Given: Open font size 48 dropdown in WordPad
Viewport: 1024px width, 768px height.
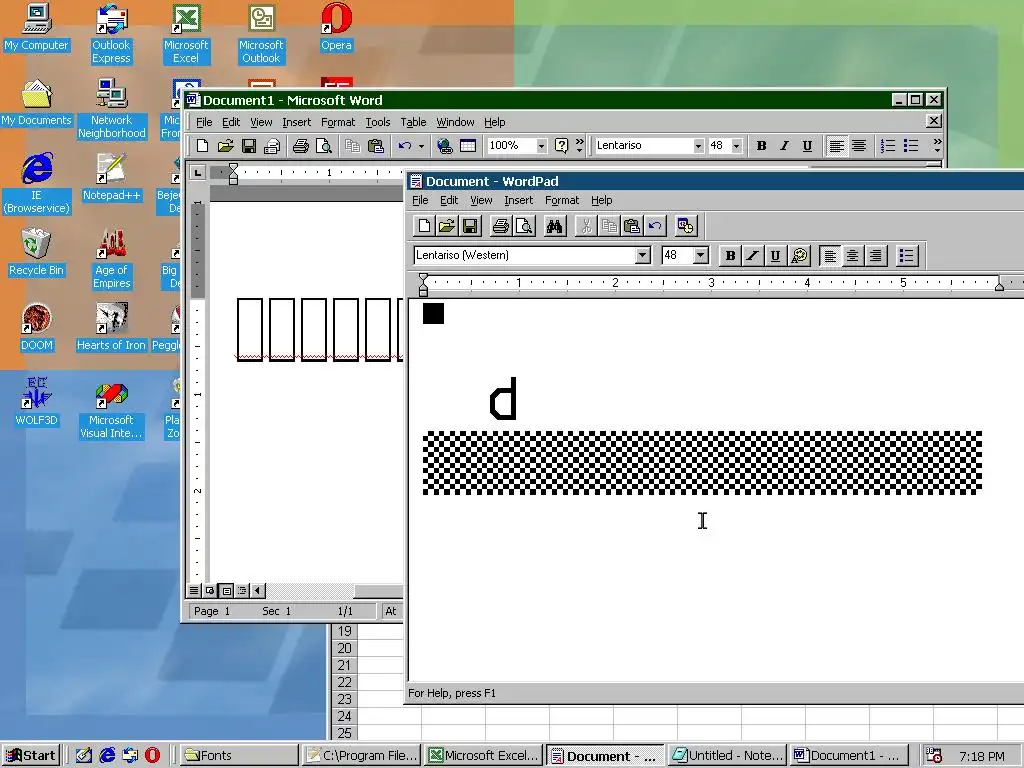Looking at the screenshot, I should point(701,255).
